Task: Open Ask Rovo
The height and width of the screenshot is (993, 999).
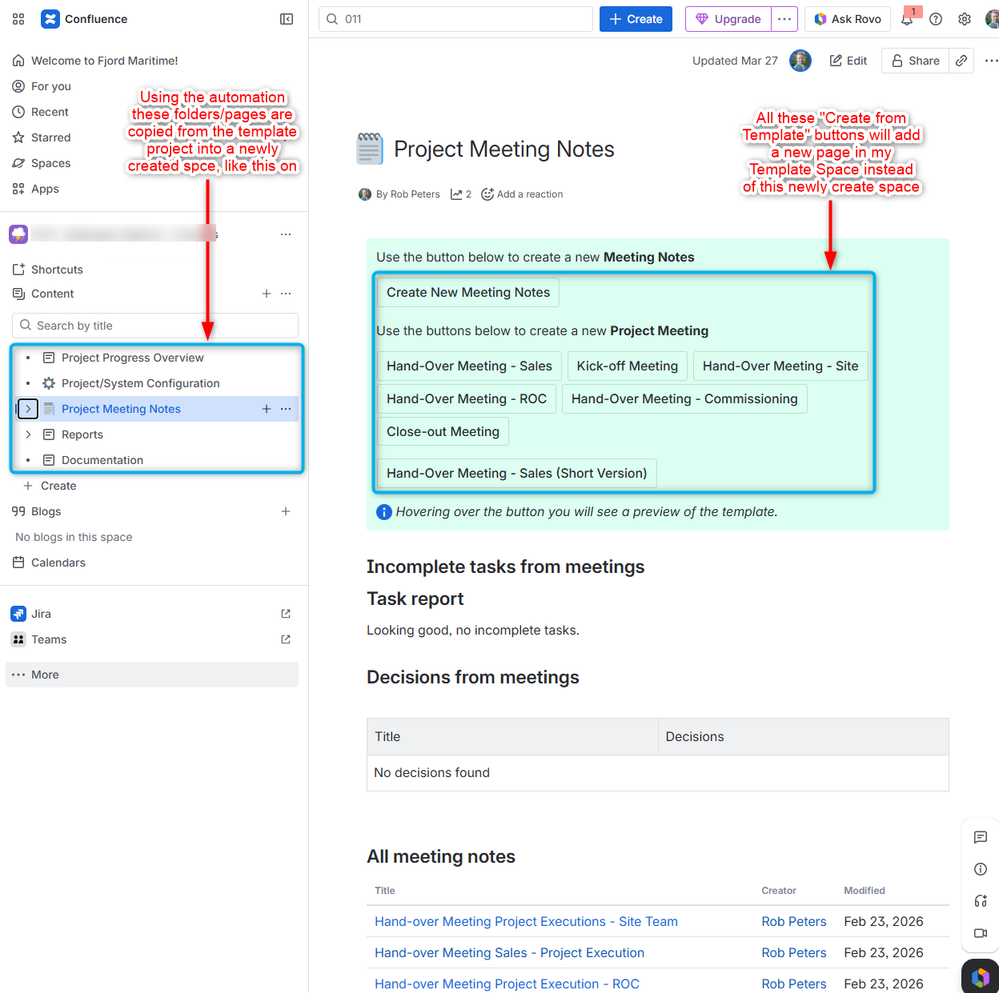Action: pos(847,19)
